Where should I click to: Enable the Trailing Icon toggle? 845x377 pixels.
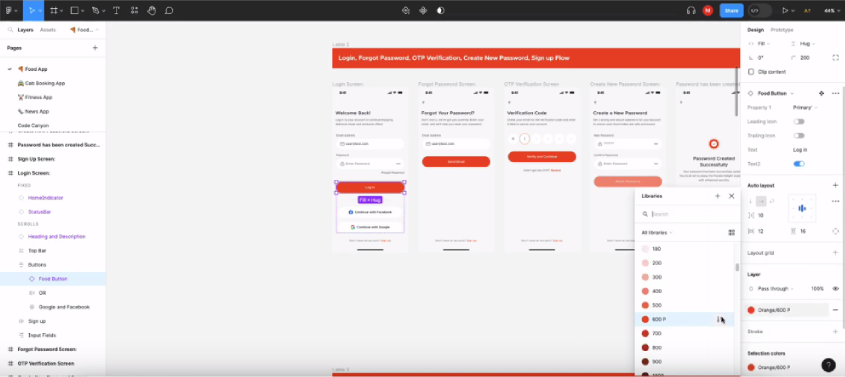point(799,136)
